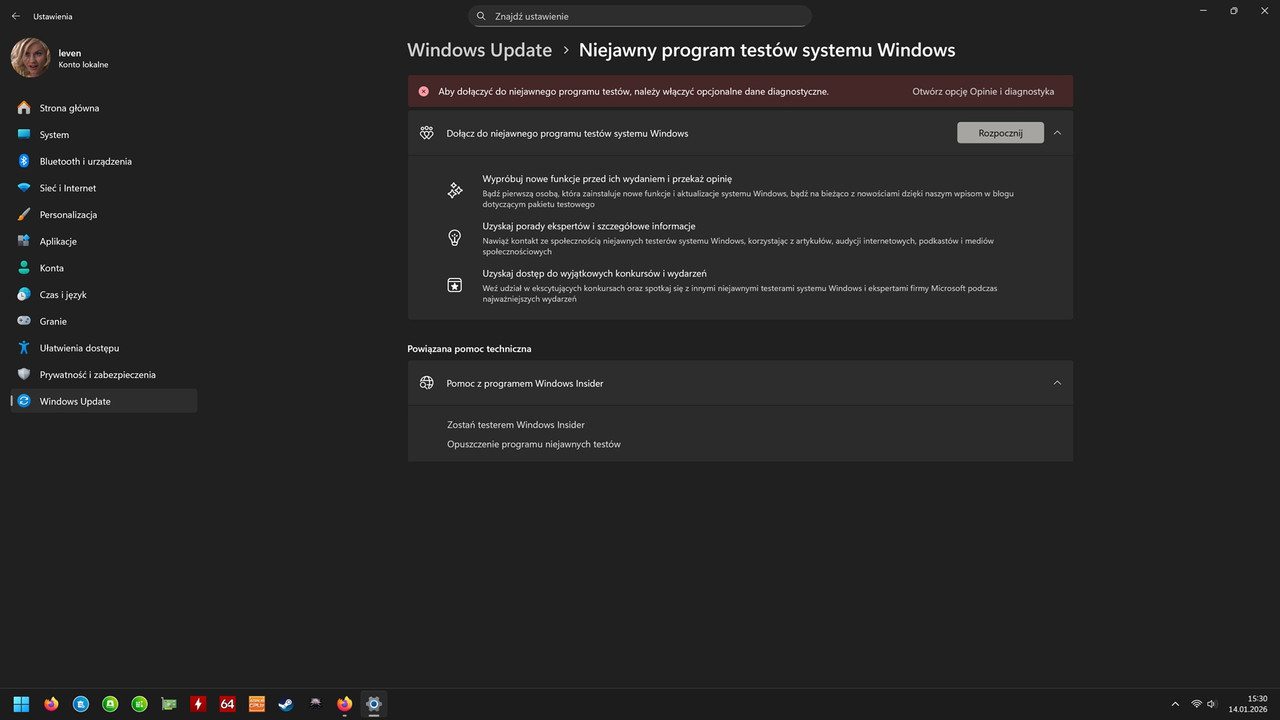The image size is (1280, 720).
Task: Select Windows Update in the sidebar
Action: click(x=104, y=401)
